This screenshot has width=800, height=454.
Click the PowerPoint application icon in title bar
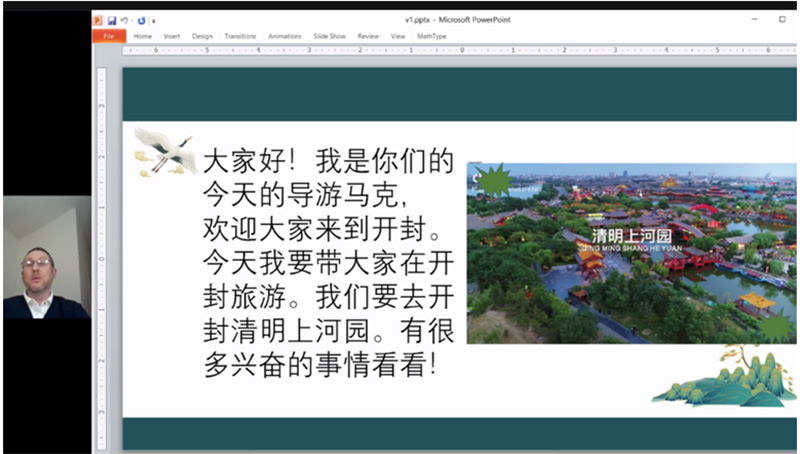pyautogui.click(x=99, y=20)
